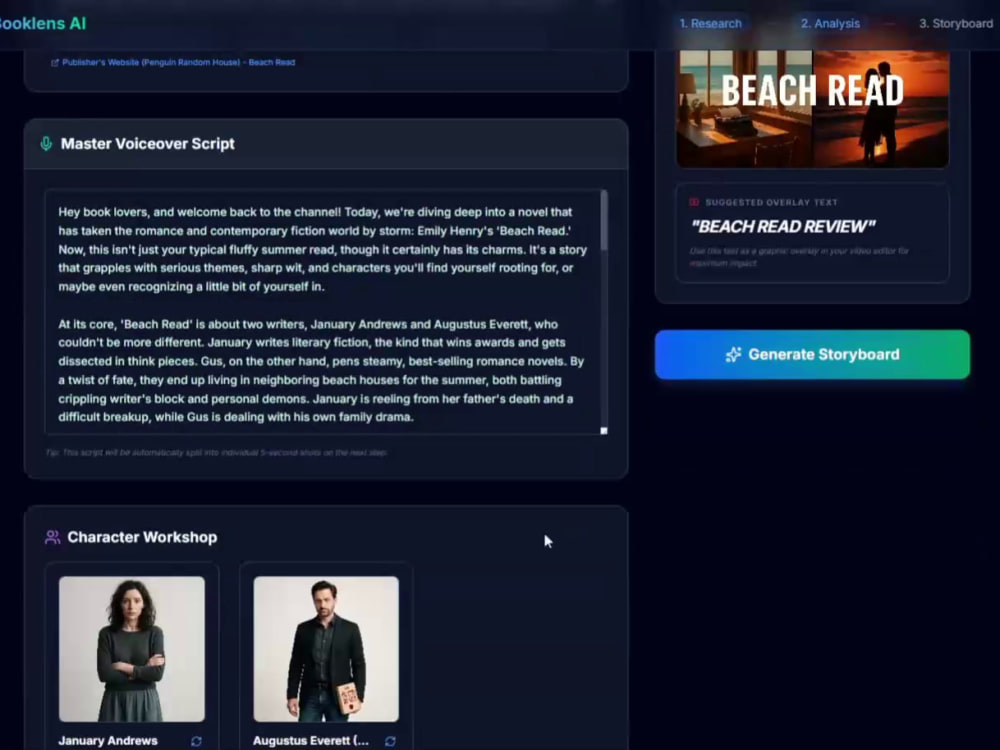Click the Generate Storyboard button

812,355
